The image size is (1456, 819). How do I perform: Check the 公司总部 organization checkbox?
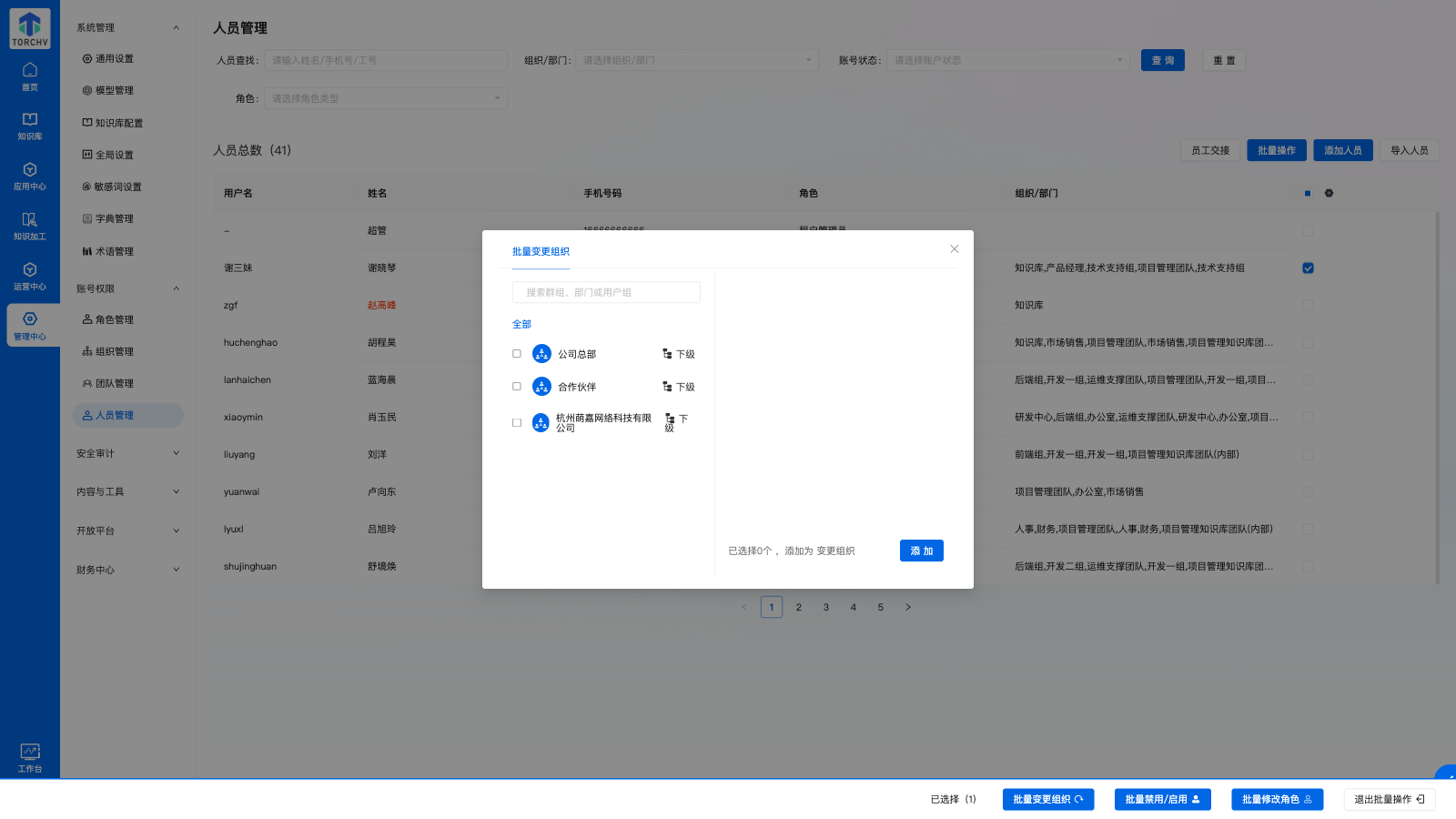click(517, 353)
